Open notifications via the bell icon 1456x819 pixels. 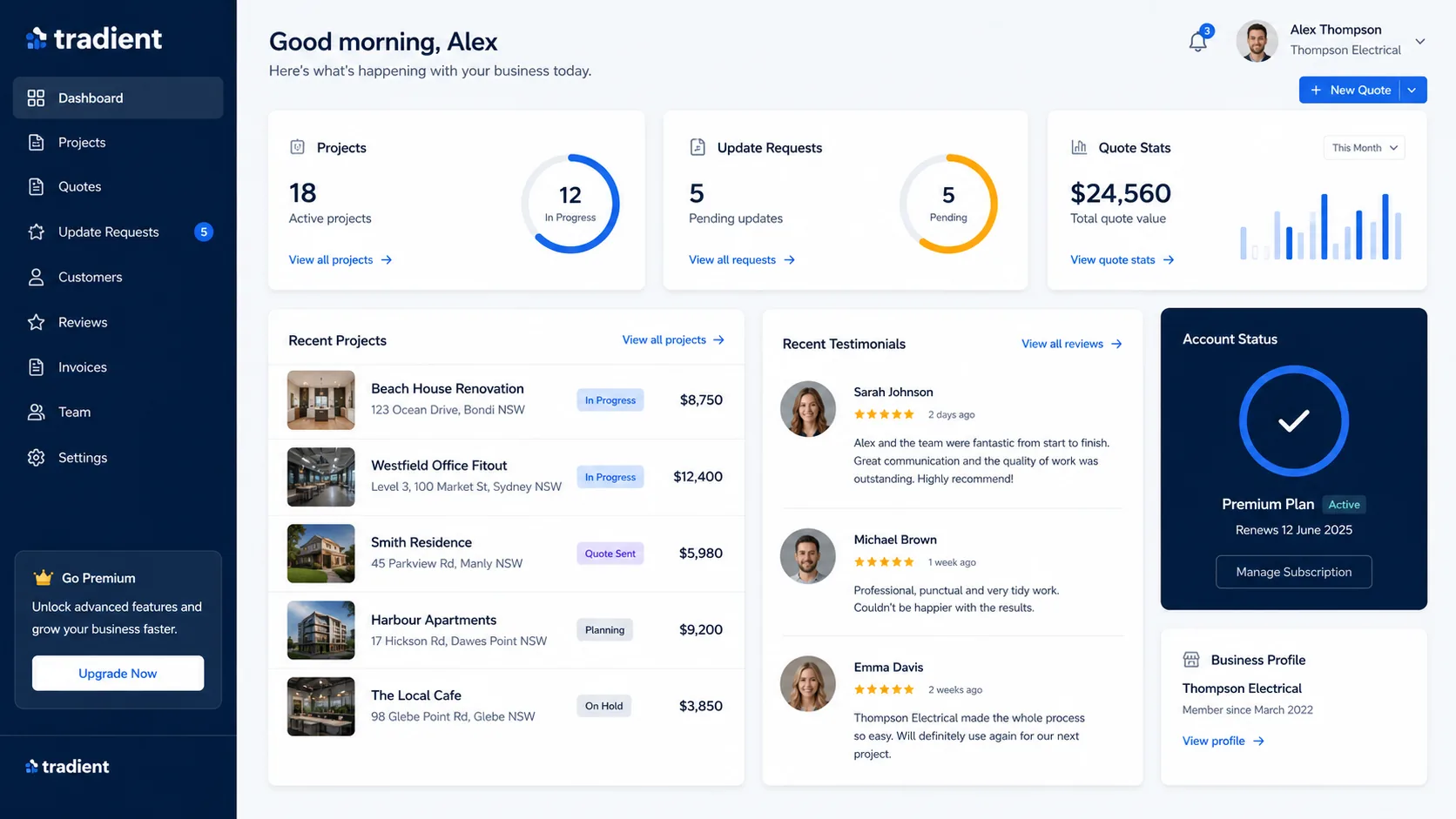coord(1199,40)
